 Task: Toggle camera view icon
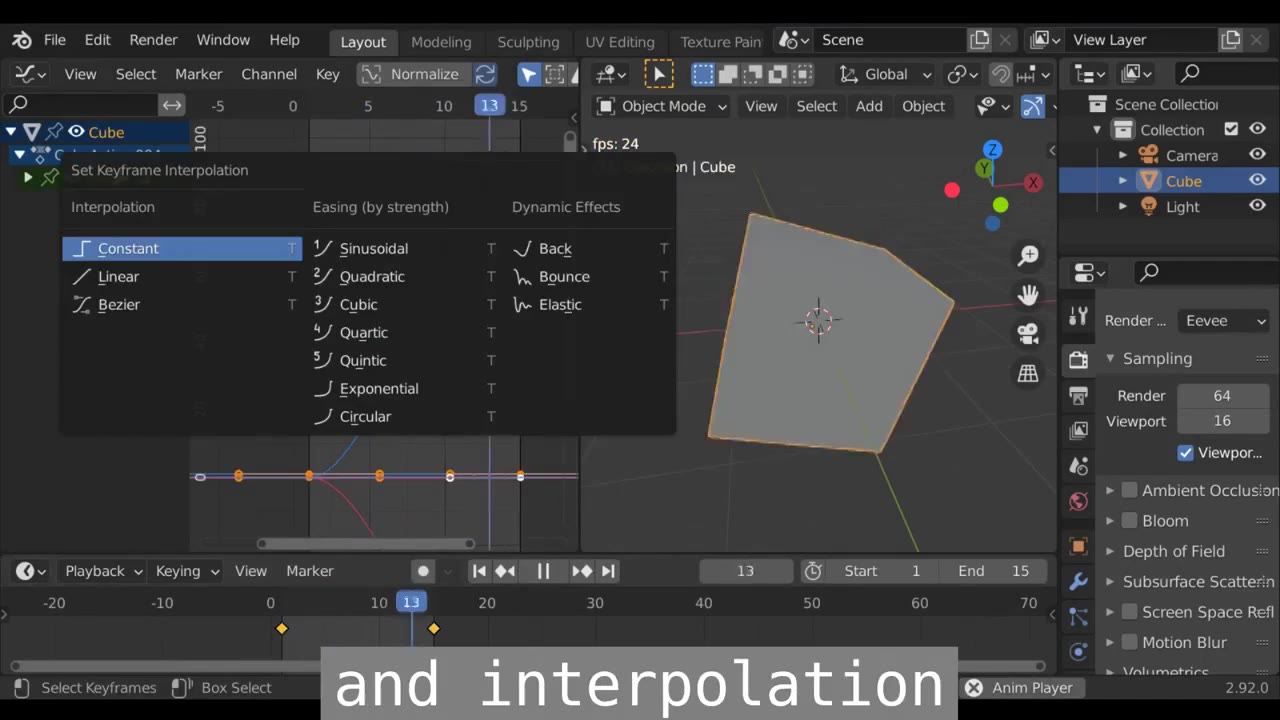tap(1028, 334)
